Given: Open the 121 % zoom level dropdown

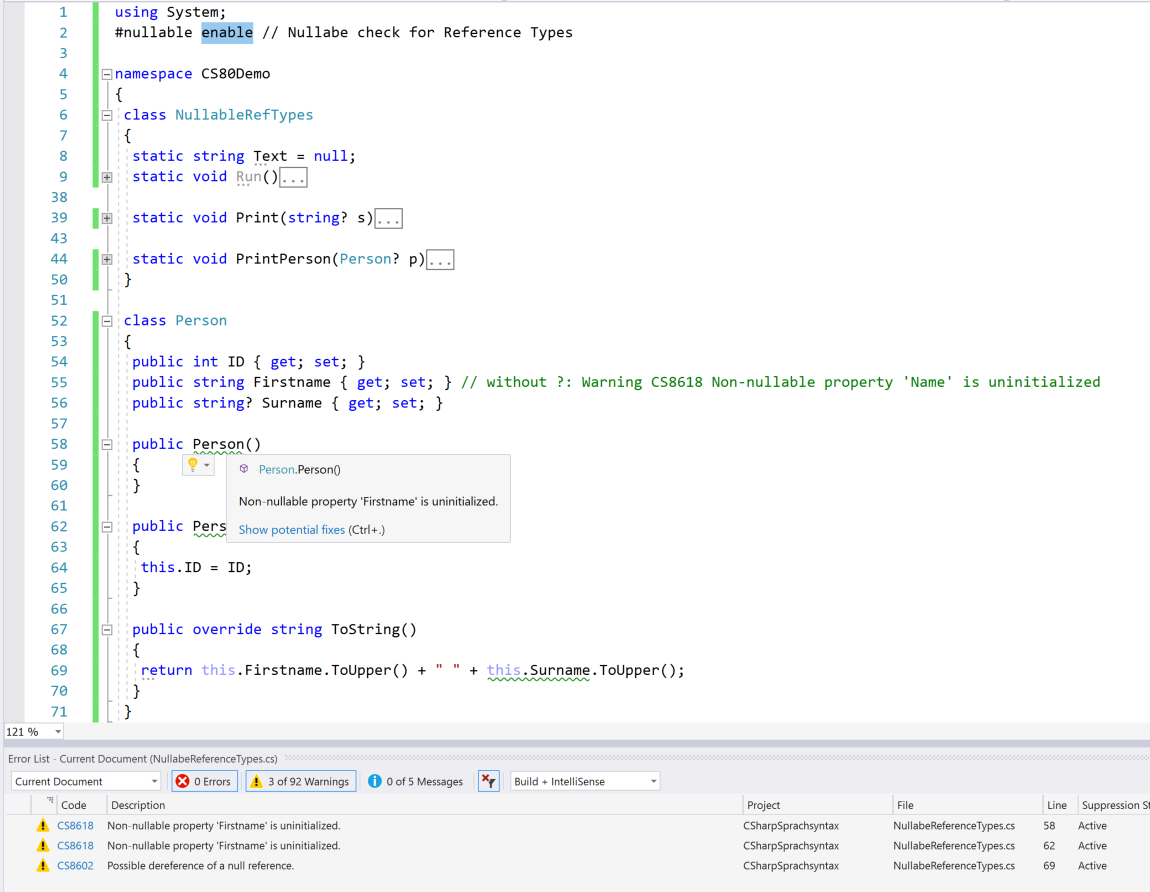Looking at the screenshot, I should [x=58, y=732].
